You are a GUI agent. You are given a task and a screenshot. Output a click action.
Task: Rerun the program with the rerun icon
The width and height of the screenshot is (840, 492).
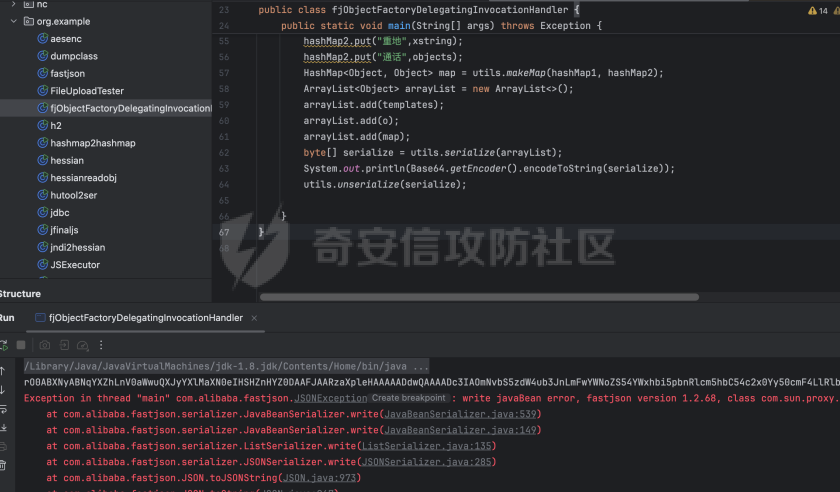tap(4, 345)
